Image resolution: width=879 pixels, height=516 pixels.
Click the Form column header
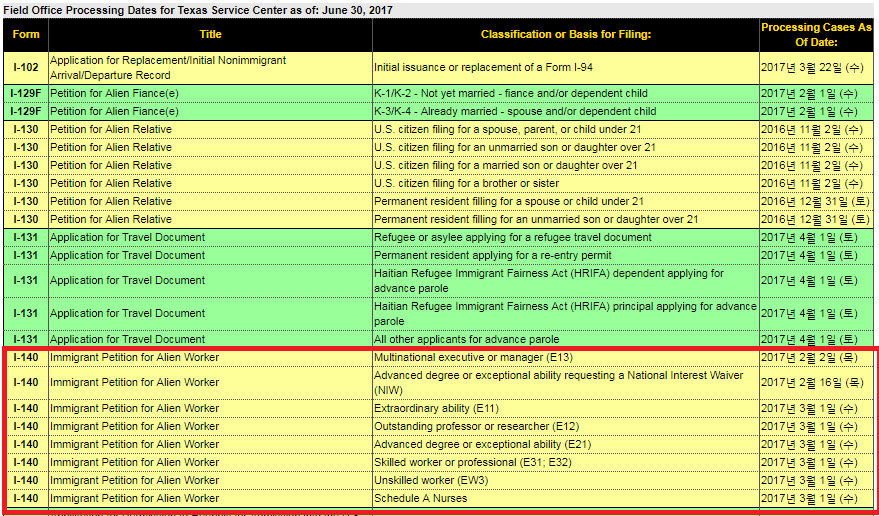(26, 34)
